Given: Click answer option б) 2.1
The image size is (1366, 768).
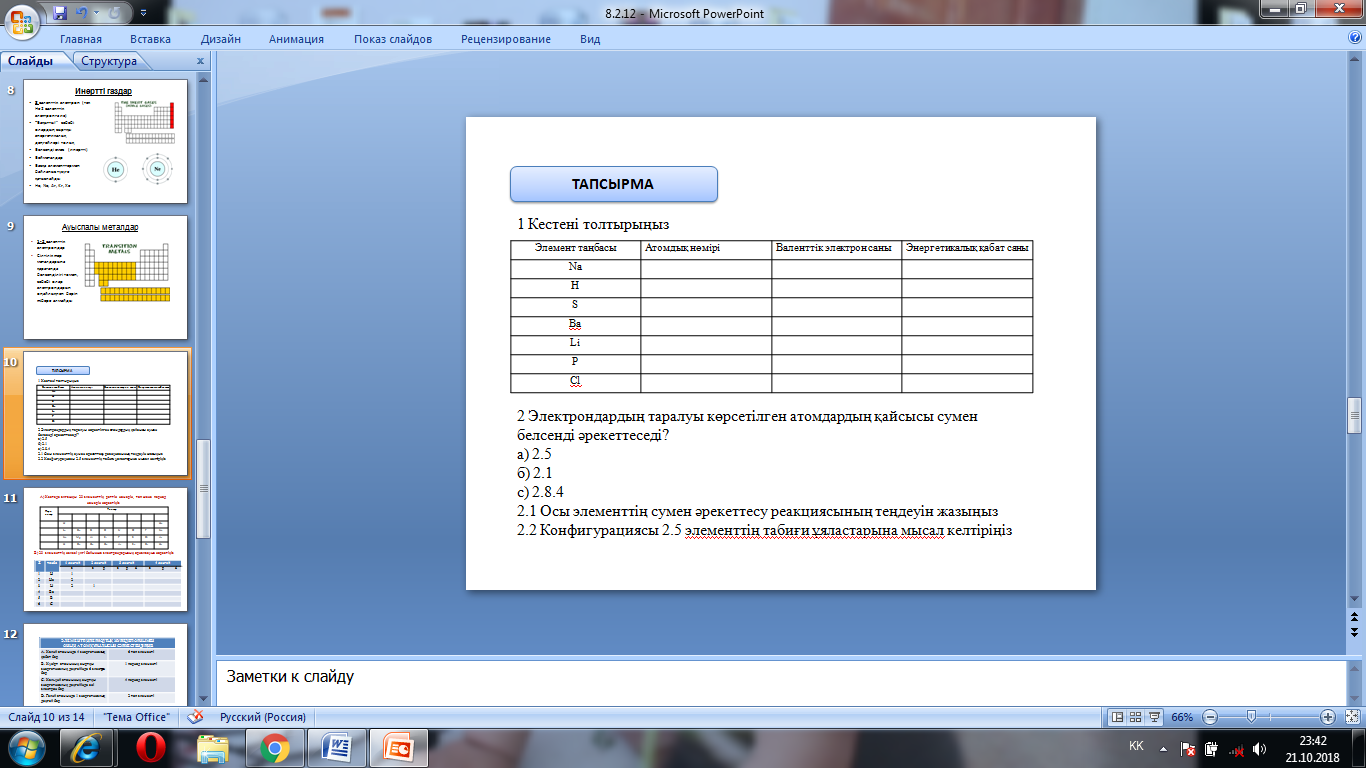Looking at the screenshot, I should (x=535, y=473).
